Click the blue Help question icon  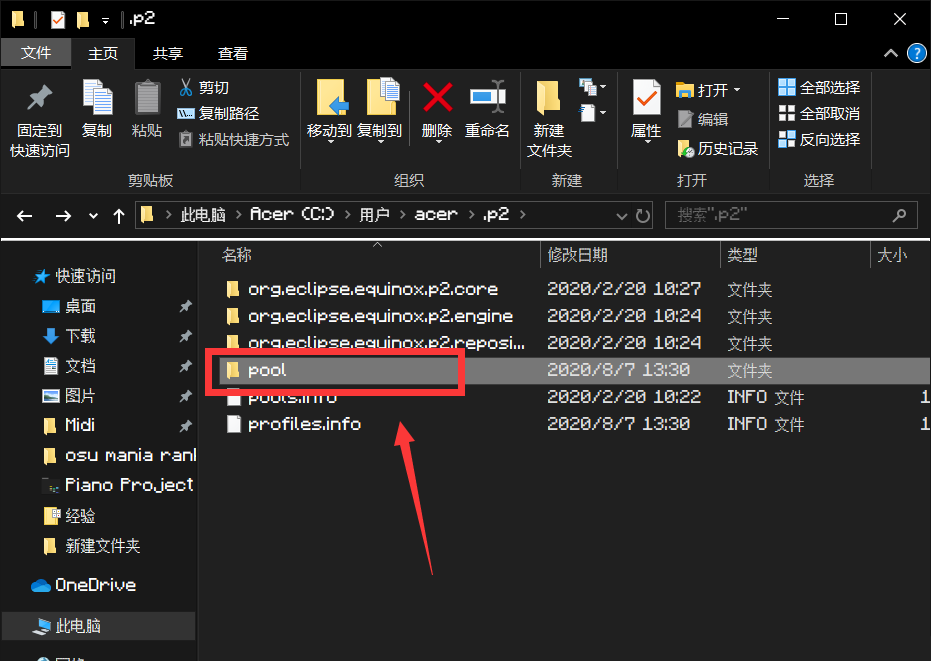tap(917, 53)
